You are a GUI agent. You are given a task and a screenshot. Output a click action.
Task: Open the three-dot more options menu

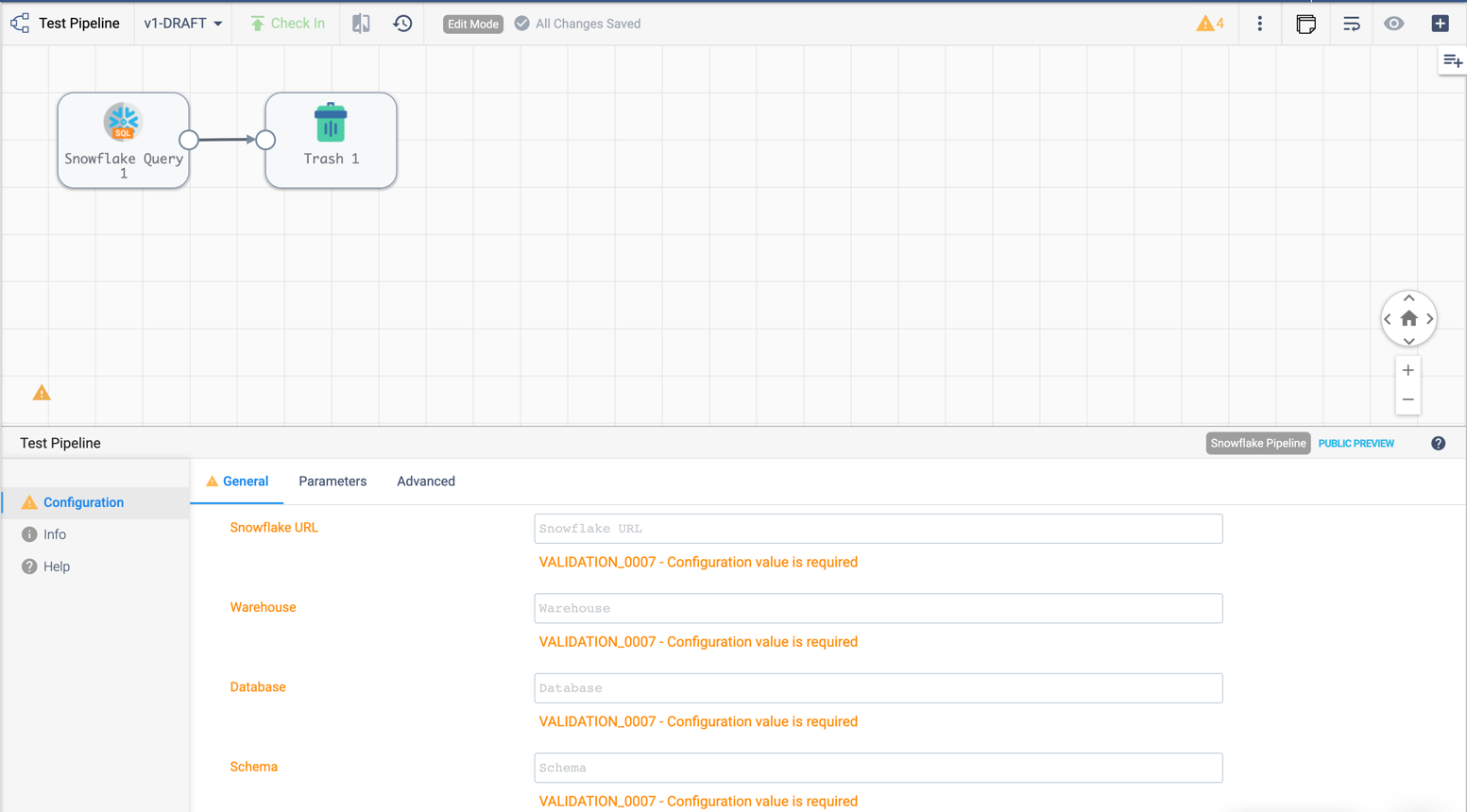1259,24
